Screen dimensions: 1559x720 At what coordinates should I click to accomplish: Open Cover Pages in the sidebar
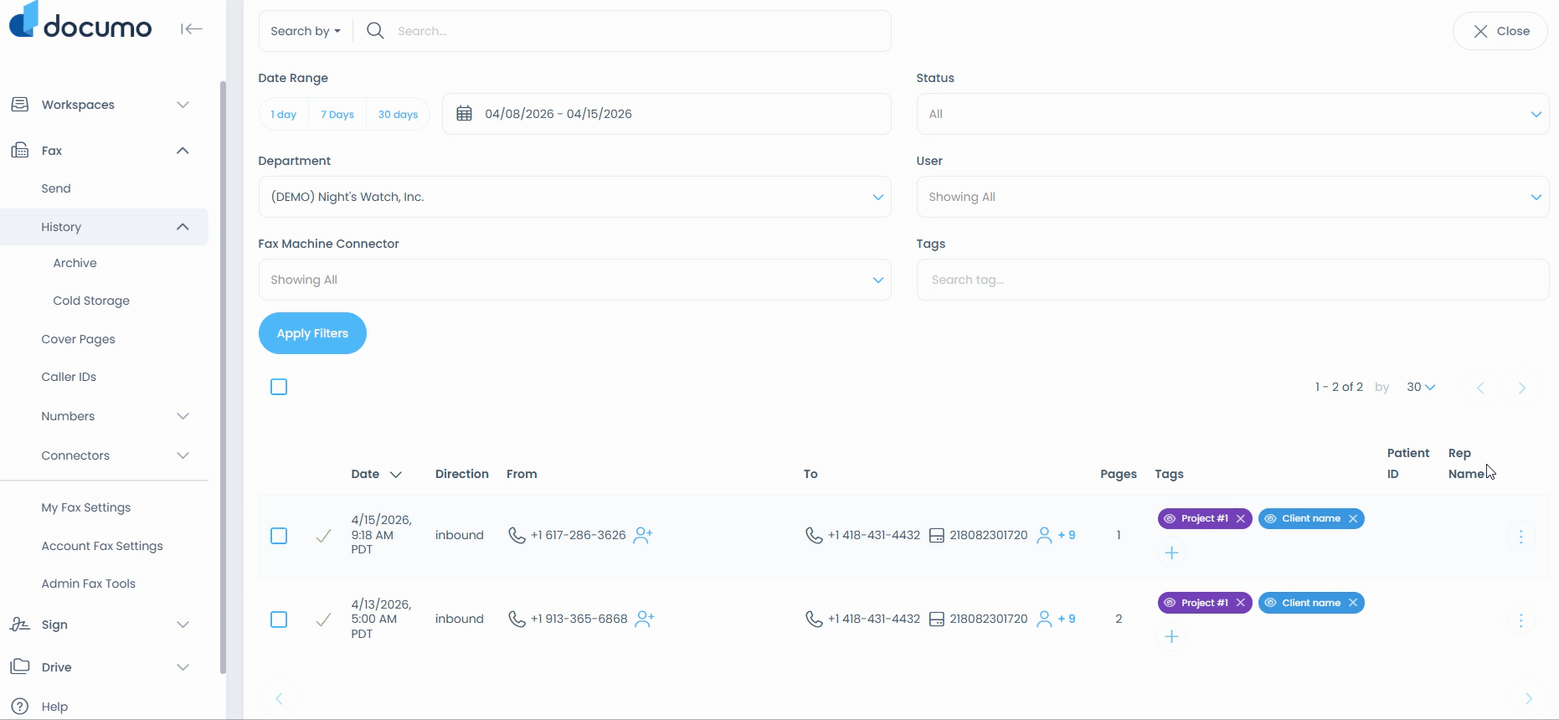coord(78,339)
